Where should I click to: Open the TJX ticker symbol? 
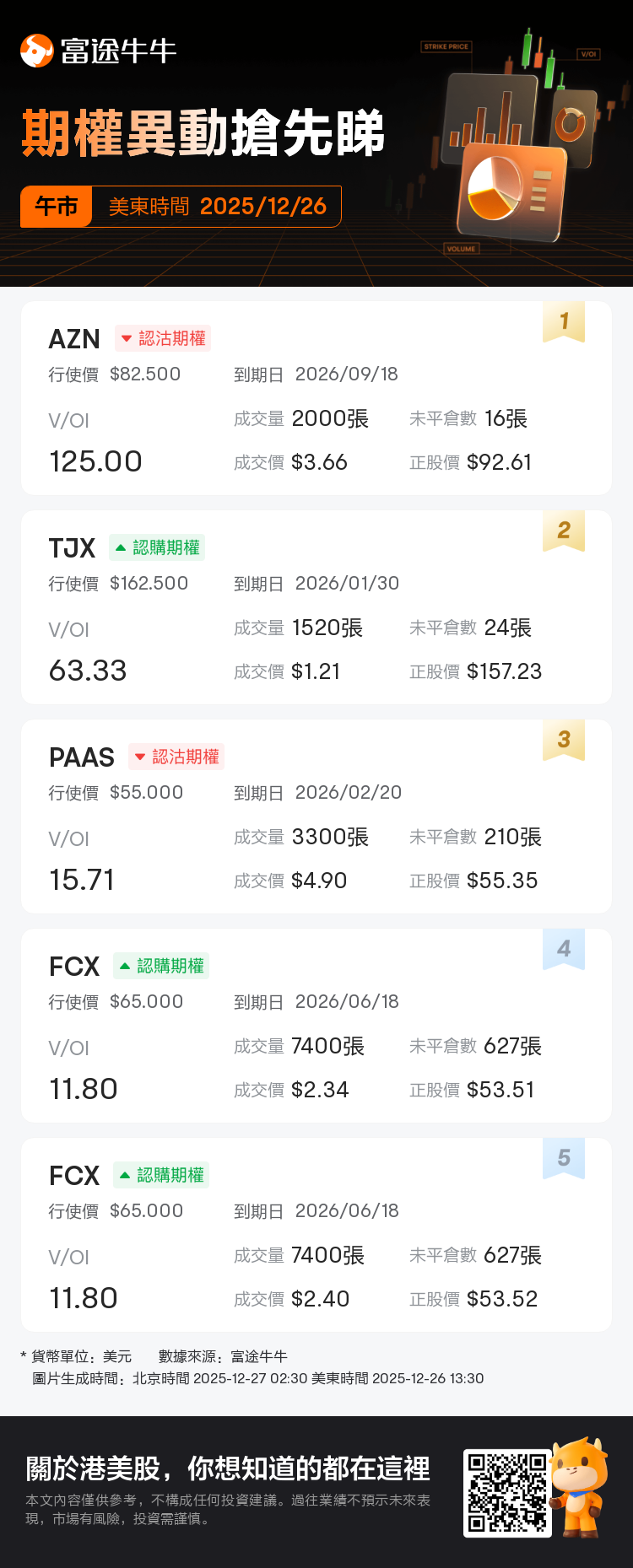coord(72,548)
